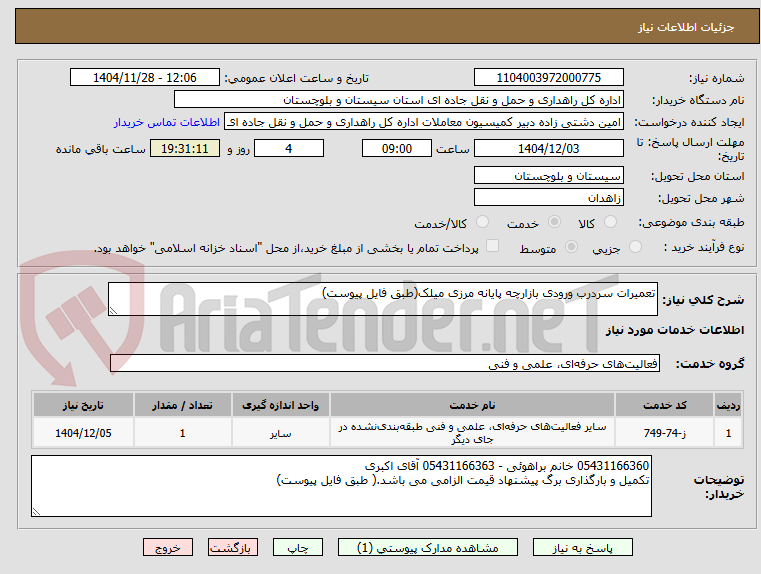Click the بازگشت back button
Image resolution: width=761 pixels, height=574 pixels.
click(232, 547)
